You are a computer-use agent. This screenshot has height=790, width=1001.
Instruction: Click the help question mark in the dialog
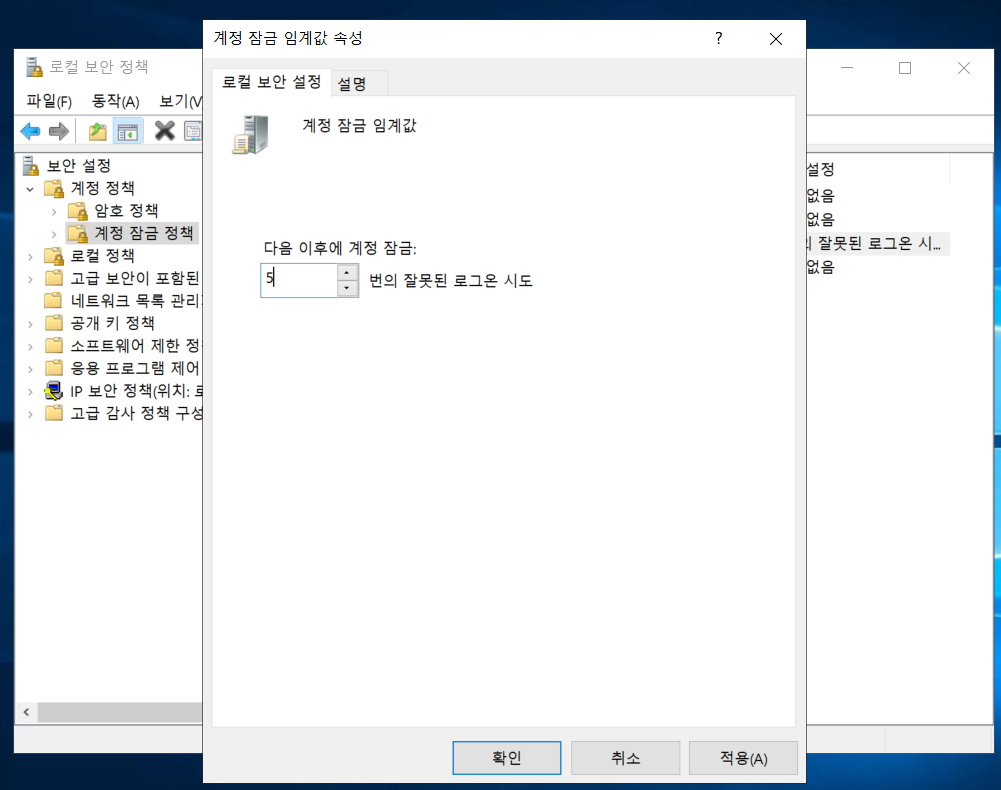click(719, 38)
